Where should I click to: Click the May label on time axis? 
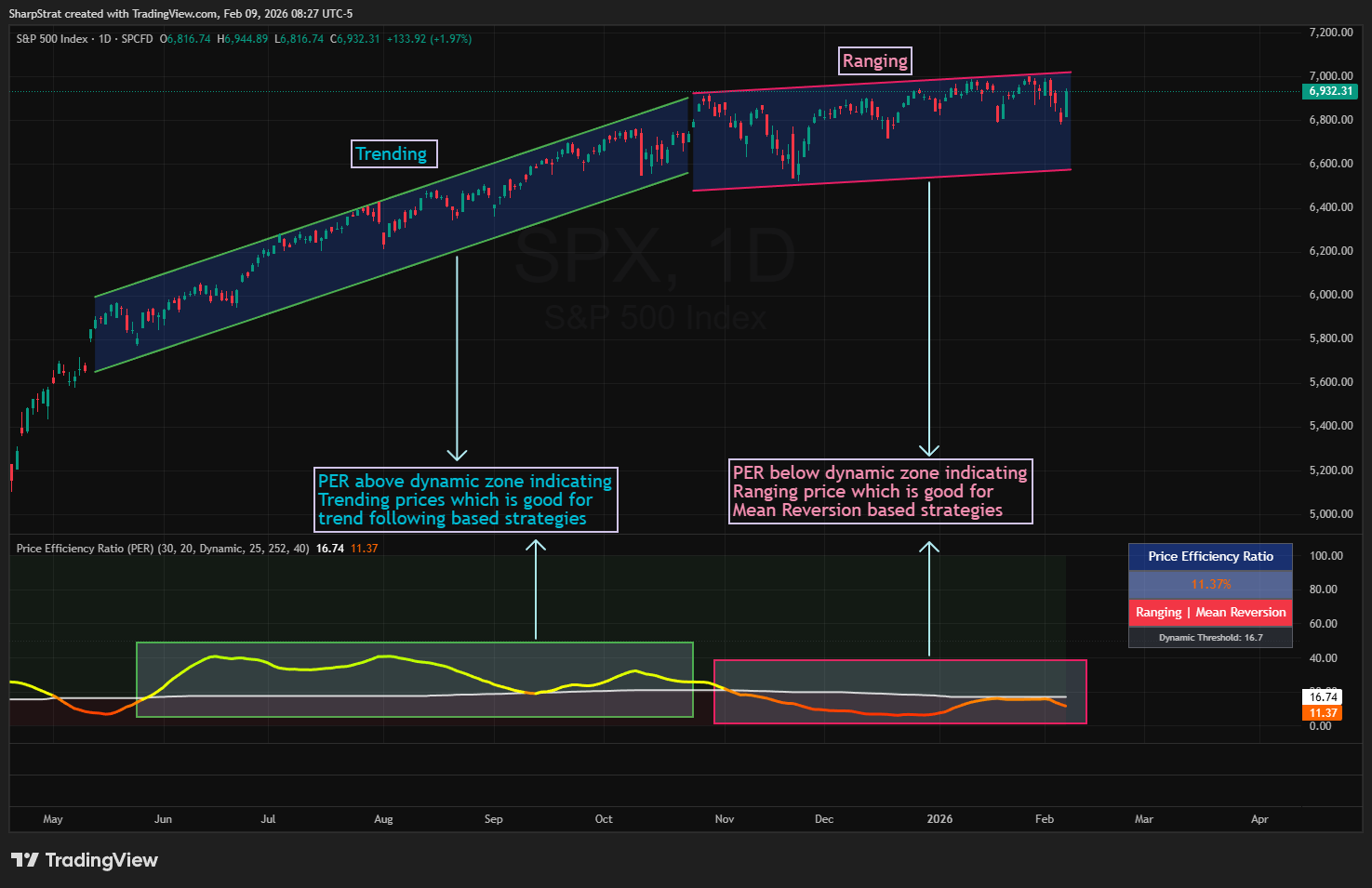53,819
